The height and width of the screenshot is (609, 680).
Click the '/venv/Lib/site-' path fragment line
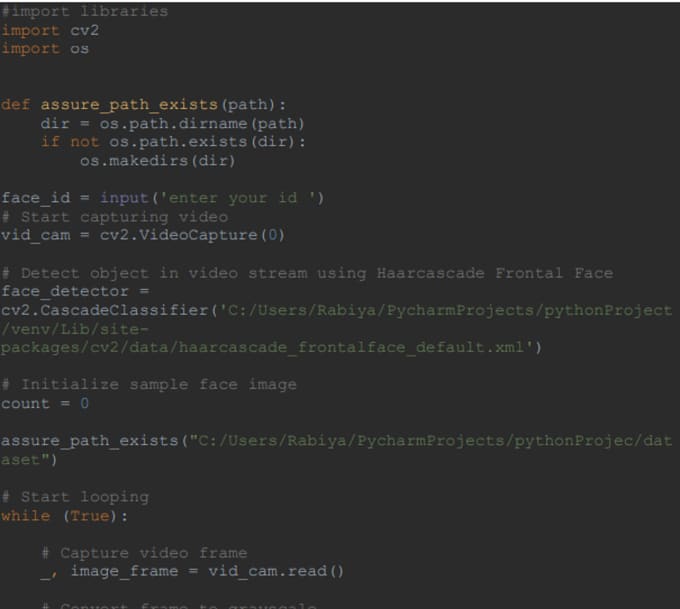[x=75, y=330]
